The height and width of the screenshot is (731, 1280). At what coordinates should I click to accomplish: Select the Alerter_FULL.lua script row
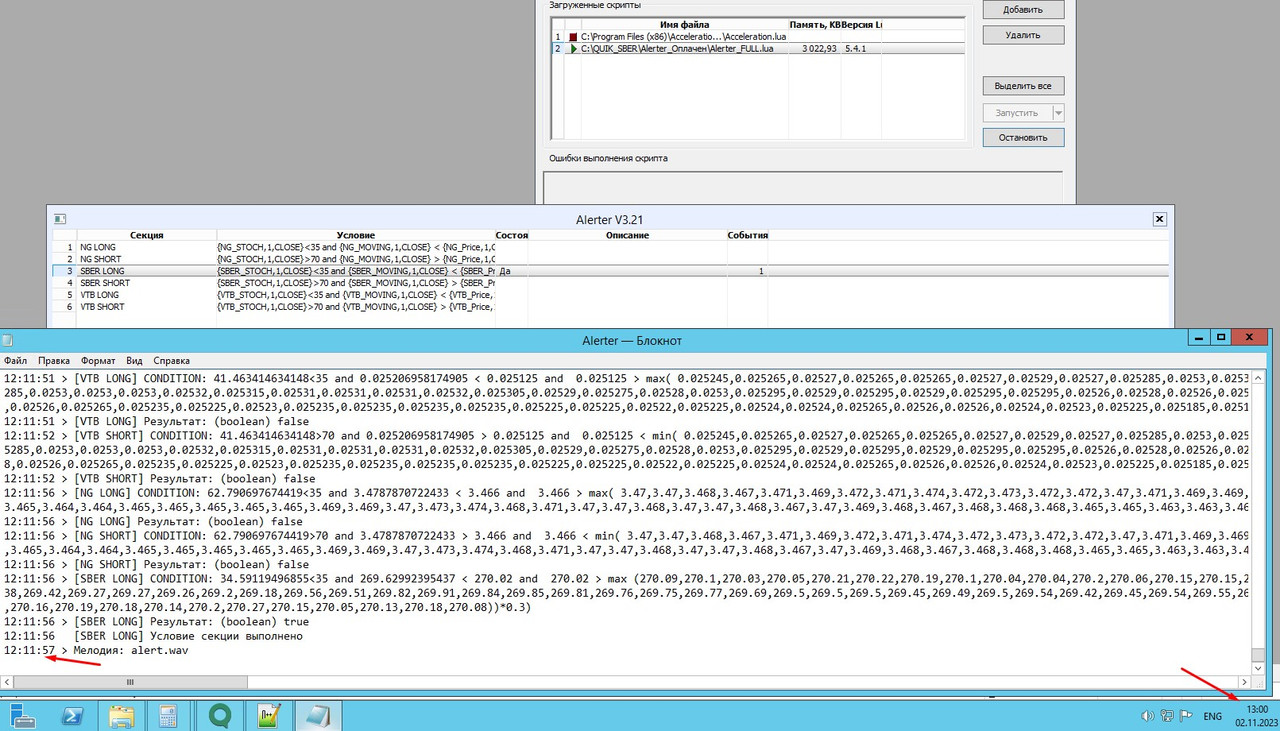tap(758, 48)
